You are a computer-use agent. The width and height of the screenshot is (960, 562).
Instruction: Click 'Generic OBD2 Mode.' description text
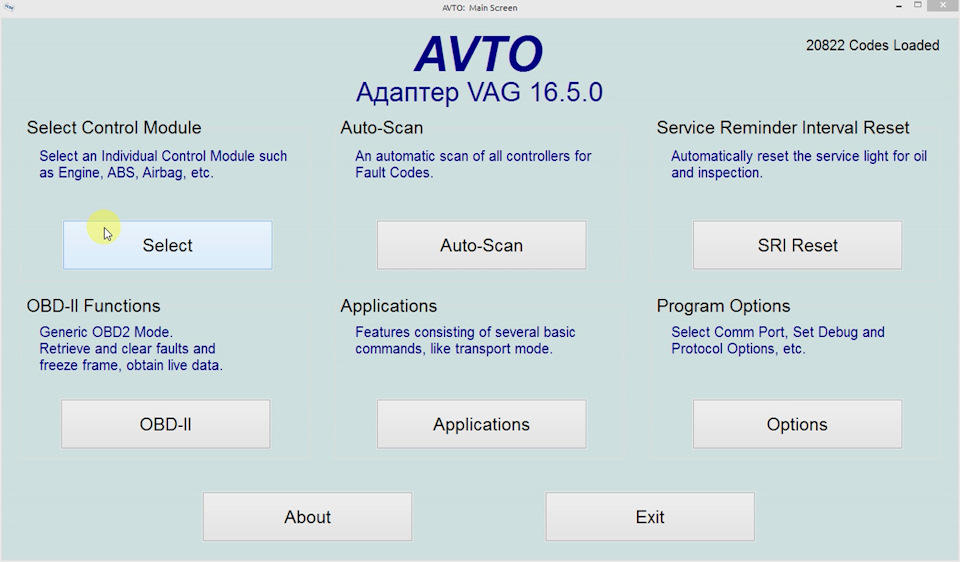[106, 332]
